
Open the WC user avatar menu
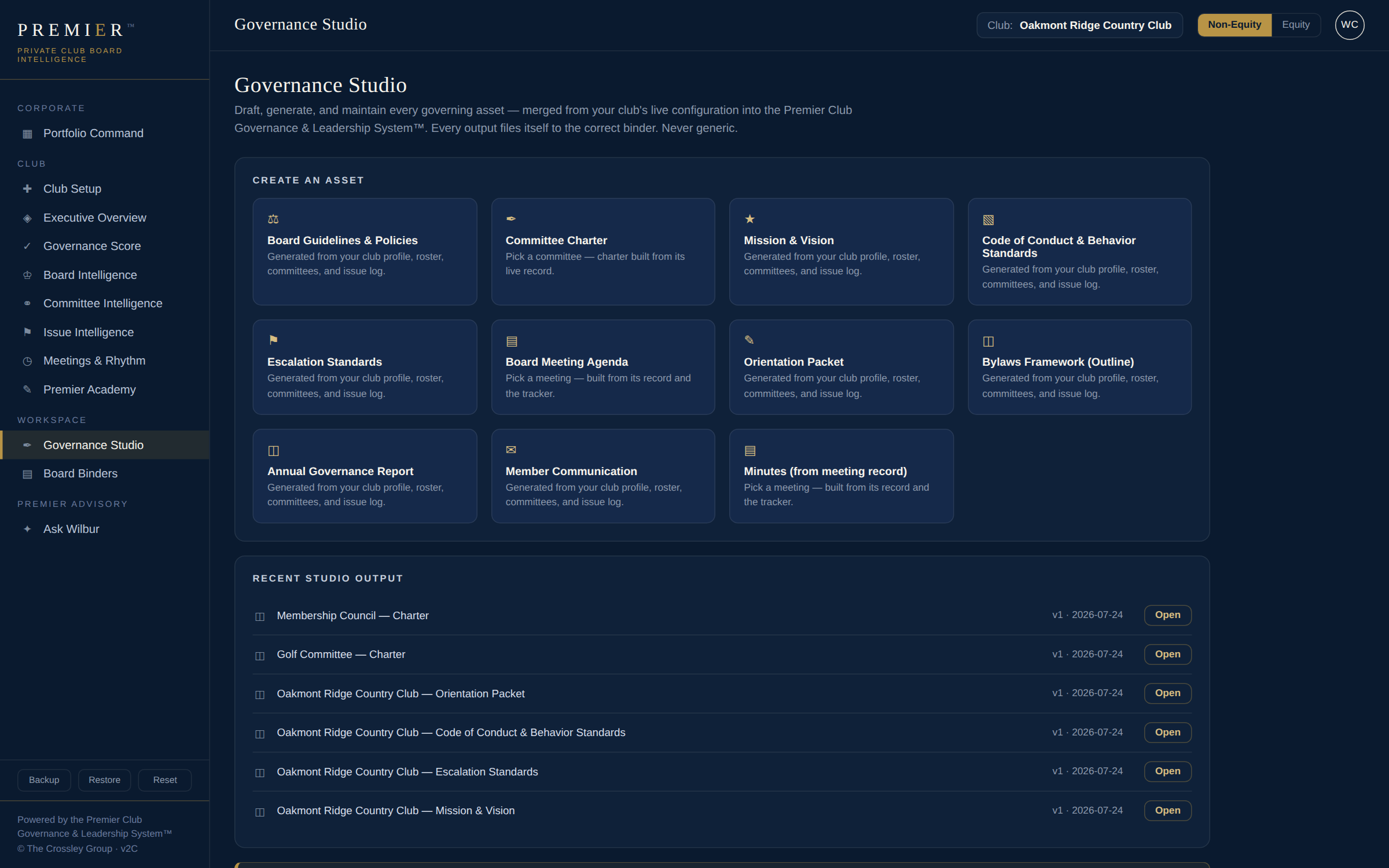(1349, 25)
